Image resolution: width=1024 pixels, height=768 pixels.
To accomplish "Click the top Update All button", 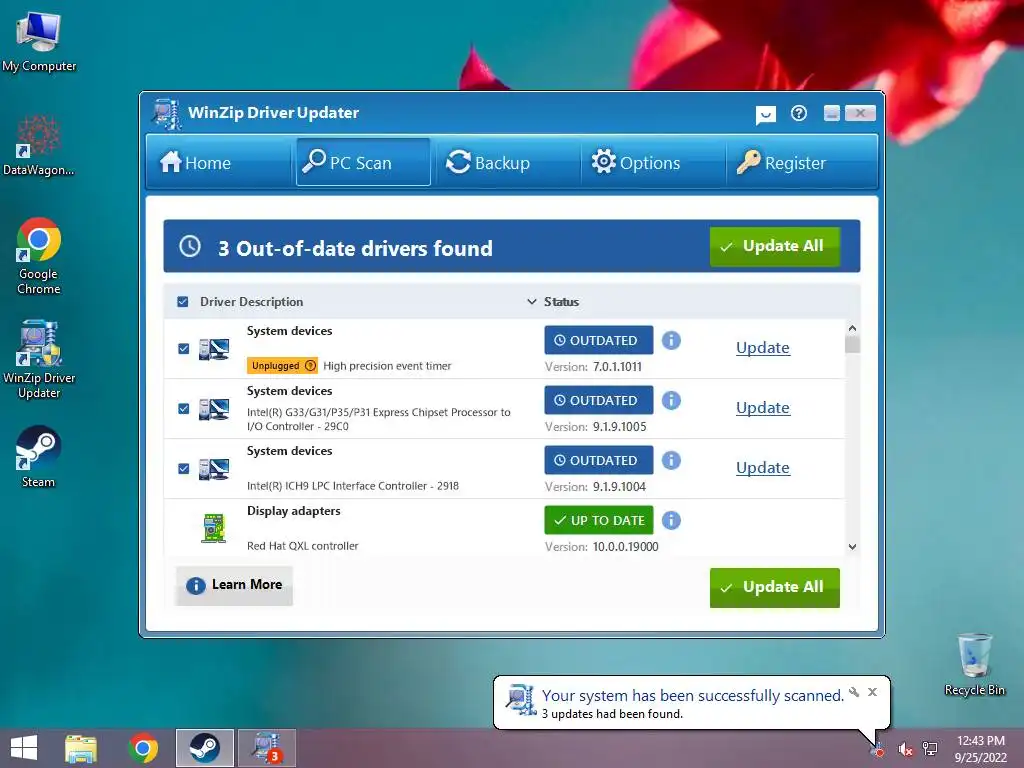I will 775,246.
